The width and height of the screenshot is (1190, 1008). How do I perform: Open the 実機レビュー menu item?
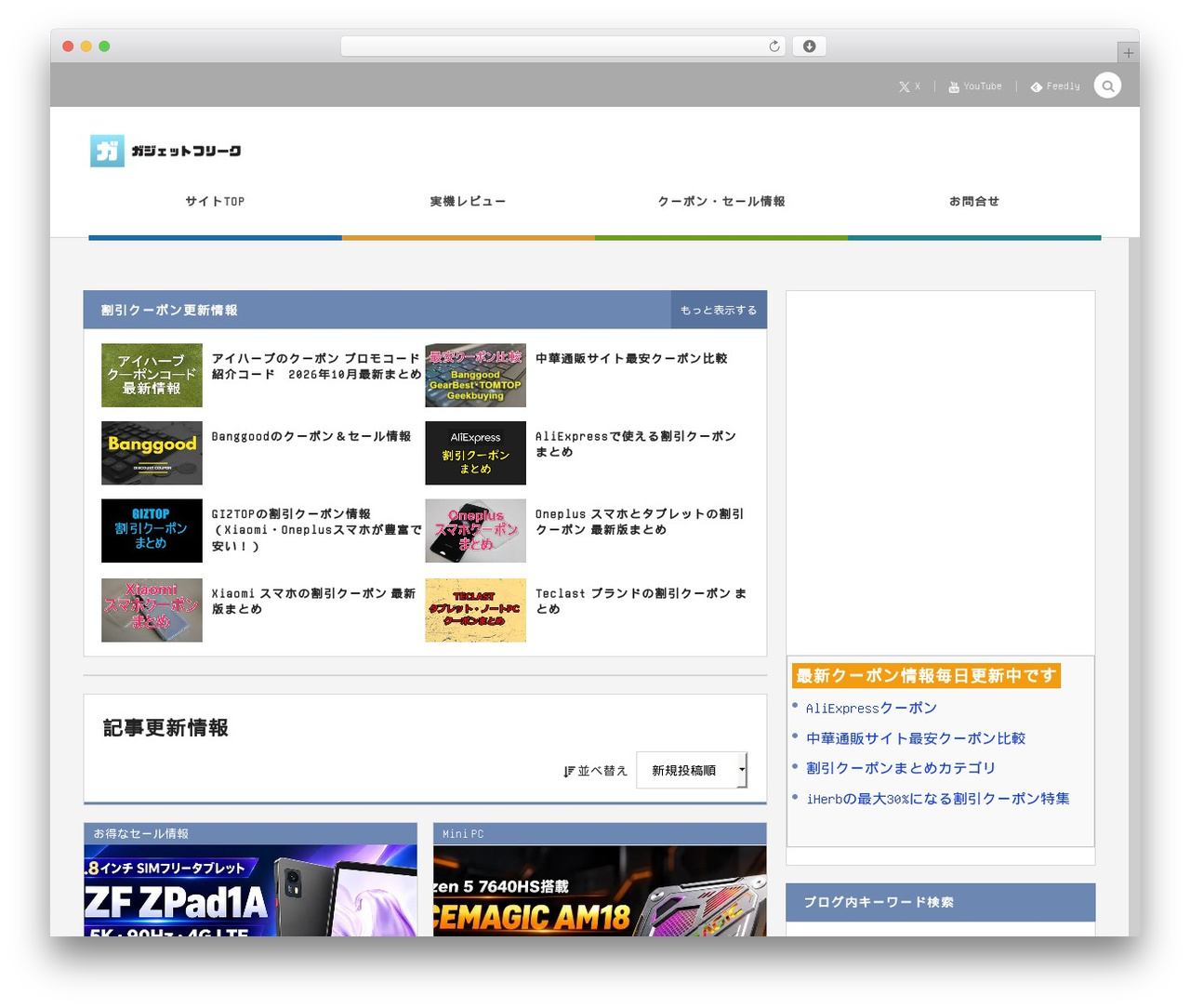click(468, 201)
